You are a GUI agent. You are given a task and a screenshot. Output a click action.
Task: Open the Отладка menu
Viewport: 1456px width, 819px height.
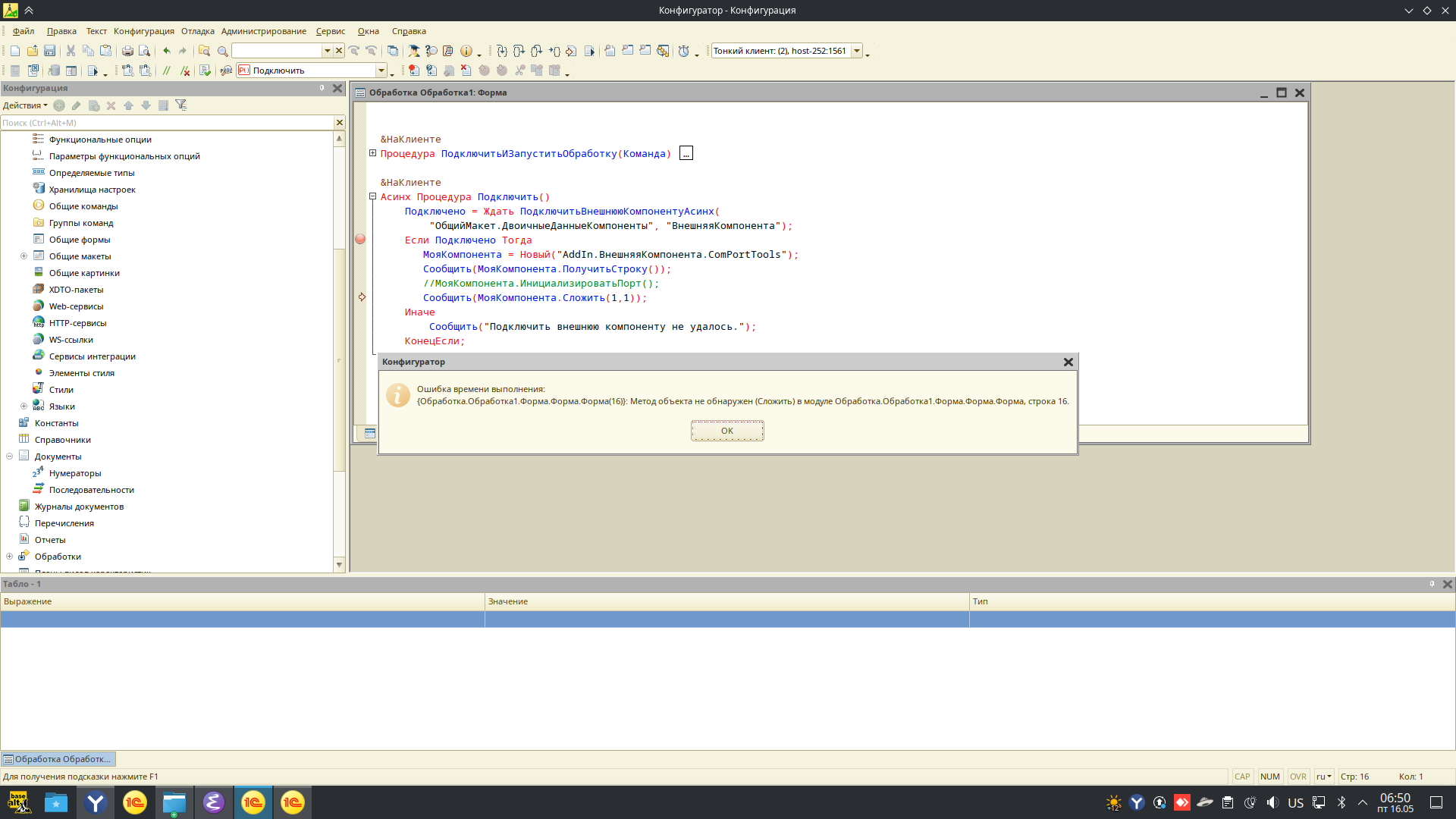point(198,31)
